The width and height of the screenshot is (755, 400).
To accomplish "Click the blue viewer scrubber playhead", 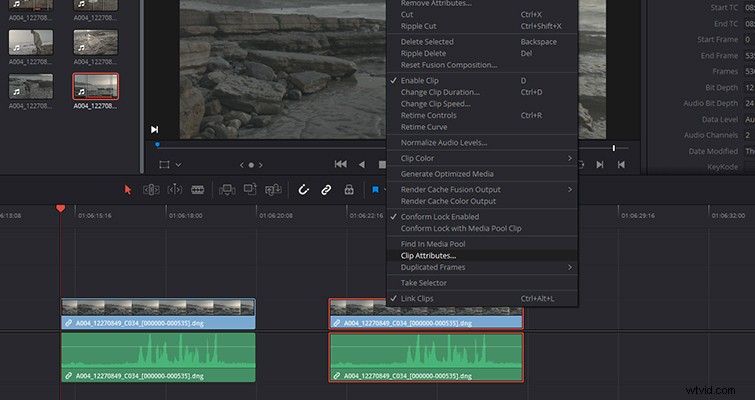I will click(x=157, y=144).
